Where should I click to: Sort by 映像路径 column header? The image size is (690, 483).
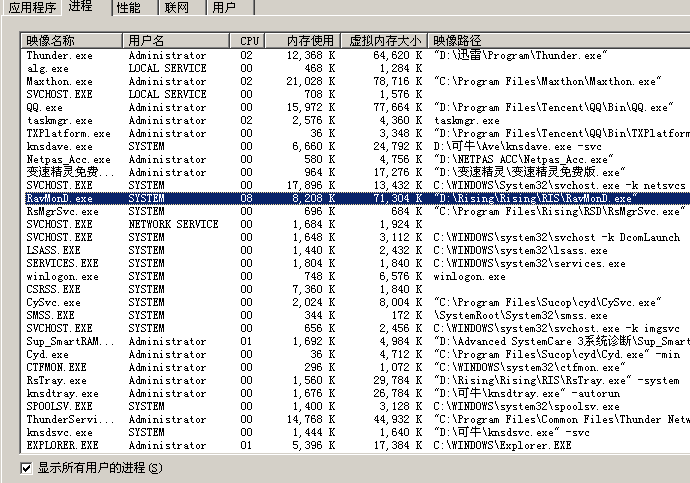pos(559,41)
